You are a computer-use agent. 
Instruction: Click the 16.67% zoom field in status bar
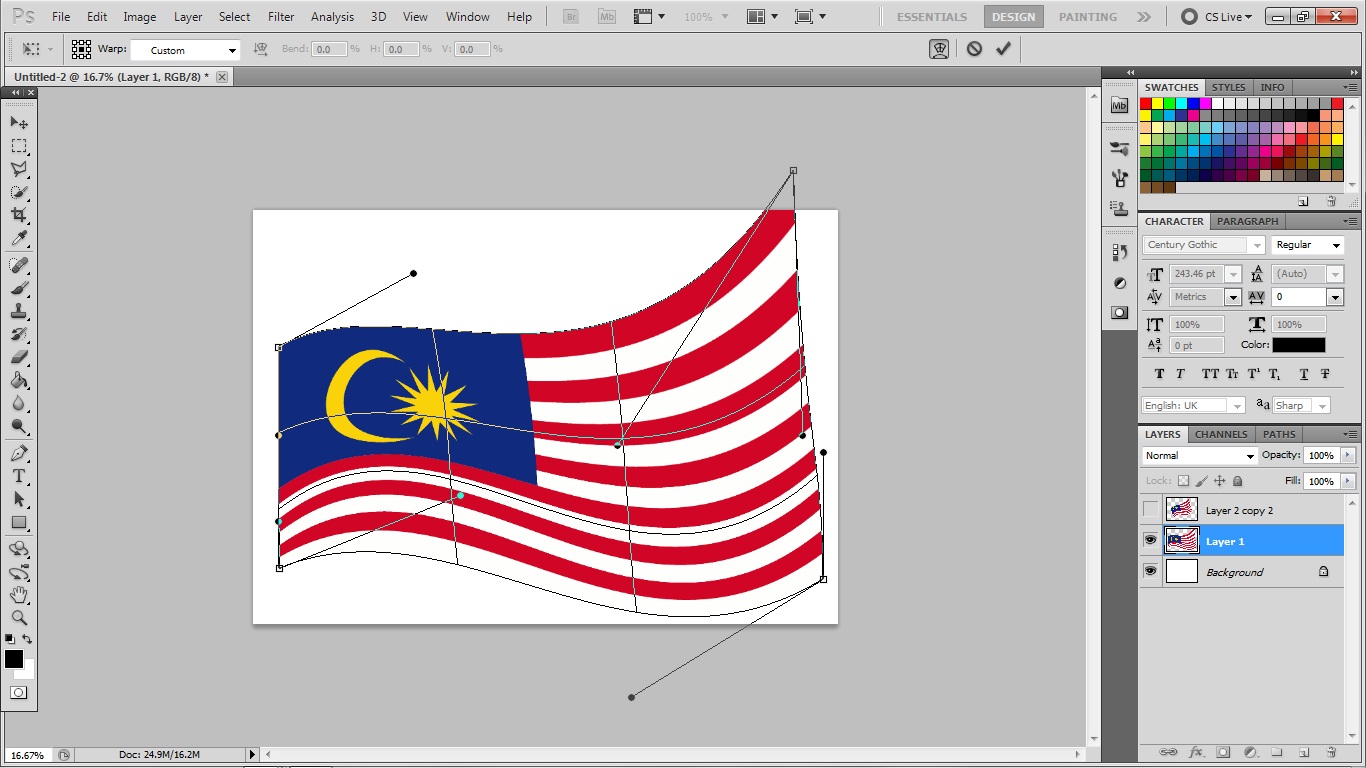click(x=28, y=755)
